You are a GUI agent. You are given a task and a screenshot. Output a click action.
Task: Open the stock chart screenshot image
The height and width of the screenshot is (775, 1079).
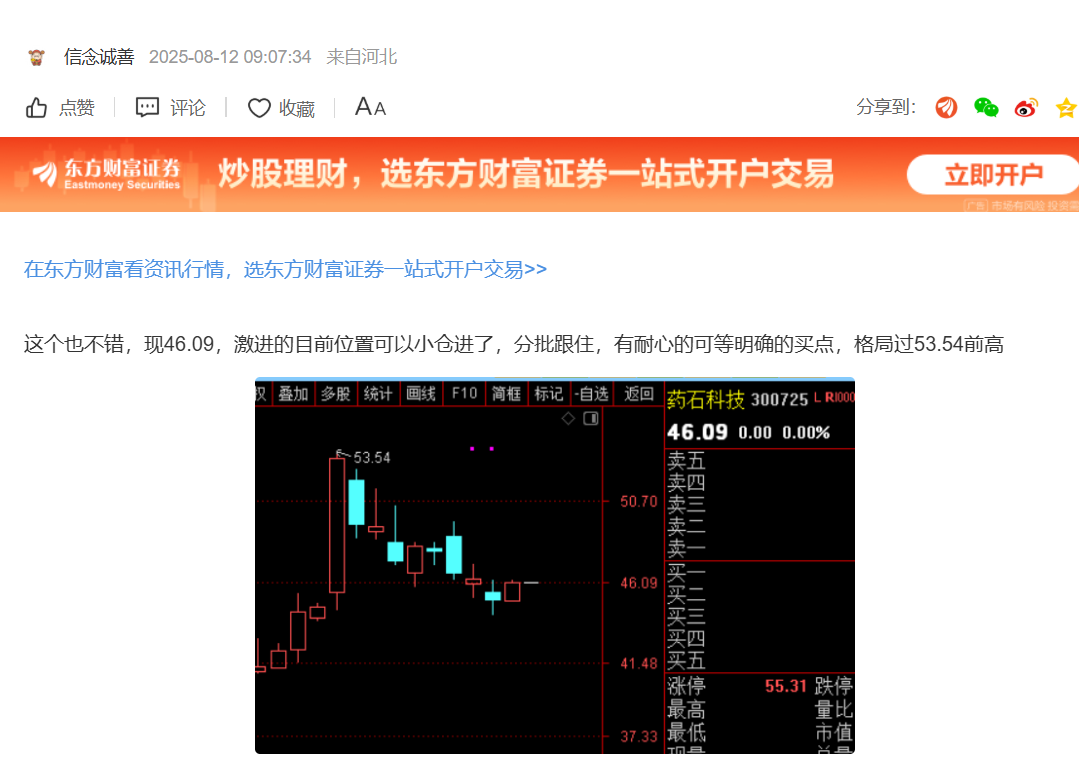coord(555,566)
